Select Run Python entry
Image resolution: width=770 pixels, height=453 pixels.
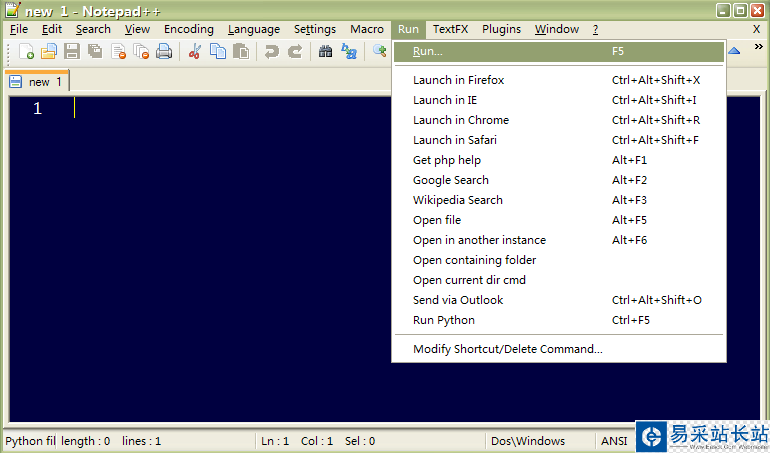point(559,320)
